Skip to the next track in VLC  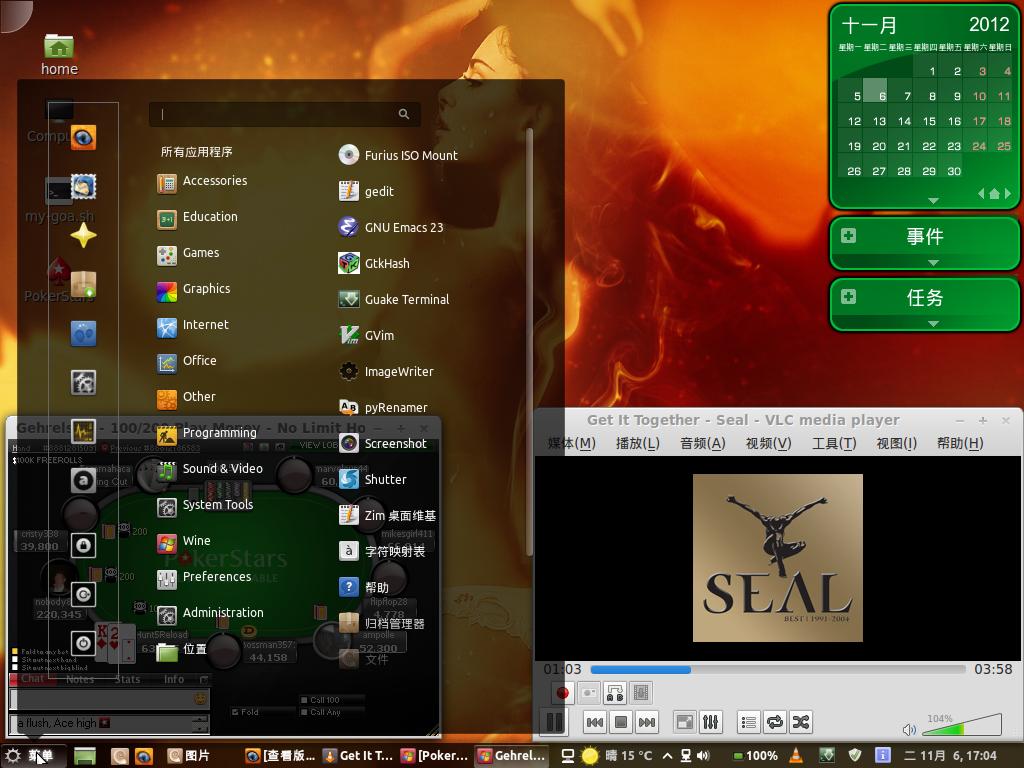[x=647, y=722]
